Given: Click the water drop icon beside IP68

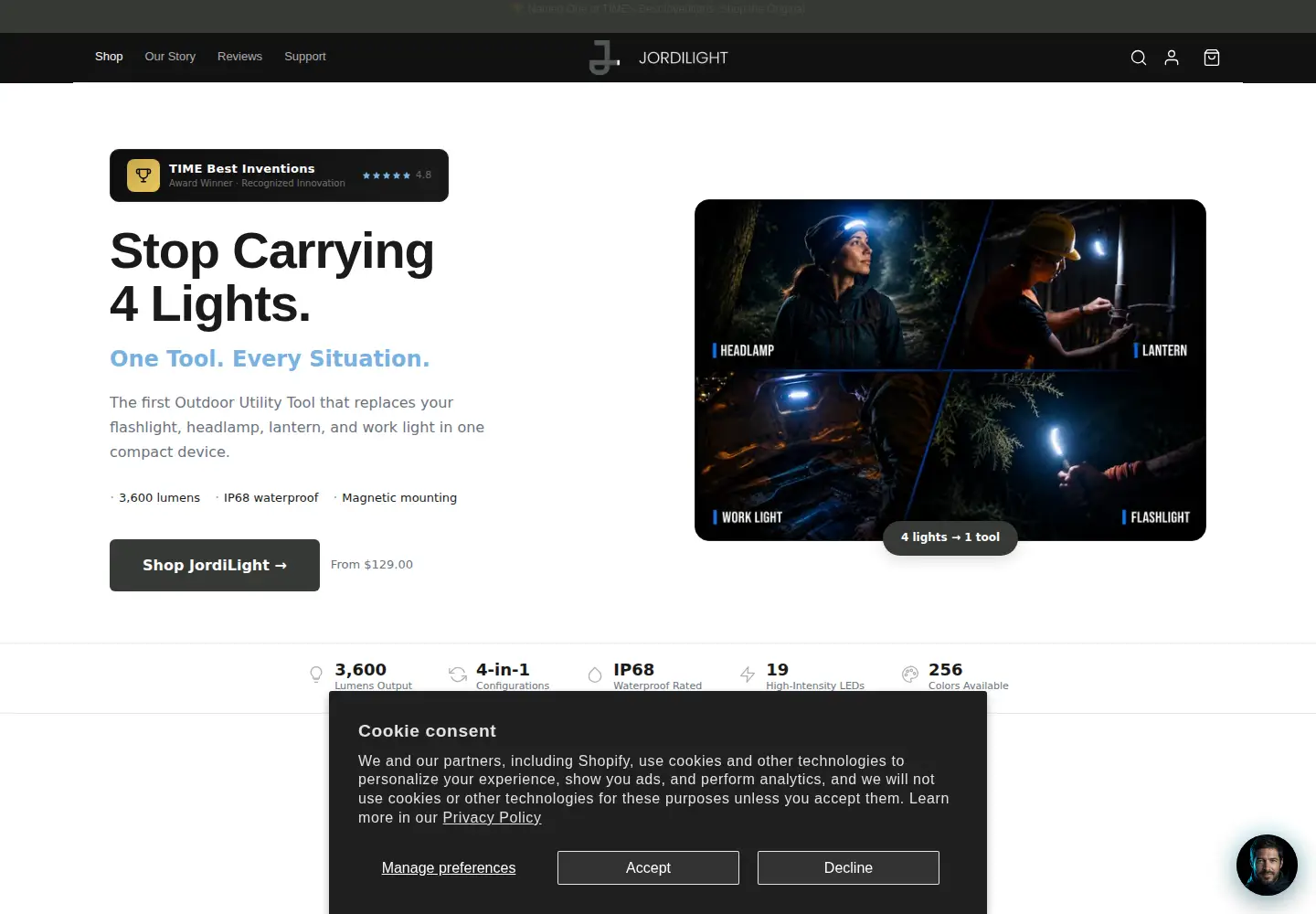Looking at the screenshot, I should (x=595, y=675).
